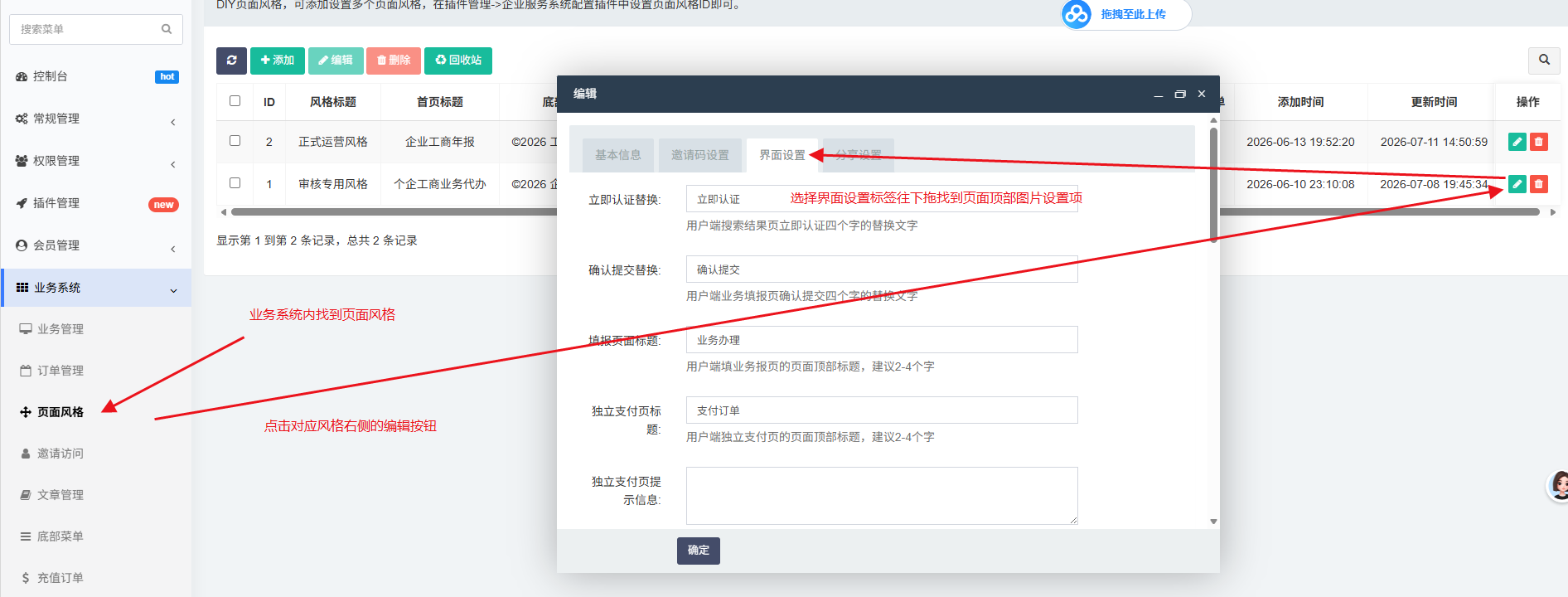Image resolution: width=1568 pixels, height=597 pixels.
Task: Click the 独立支付页提示信息 text area
Action: [882, 496]
